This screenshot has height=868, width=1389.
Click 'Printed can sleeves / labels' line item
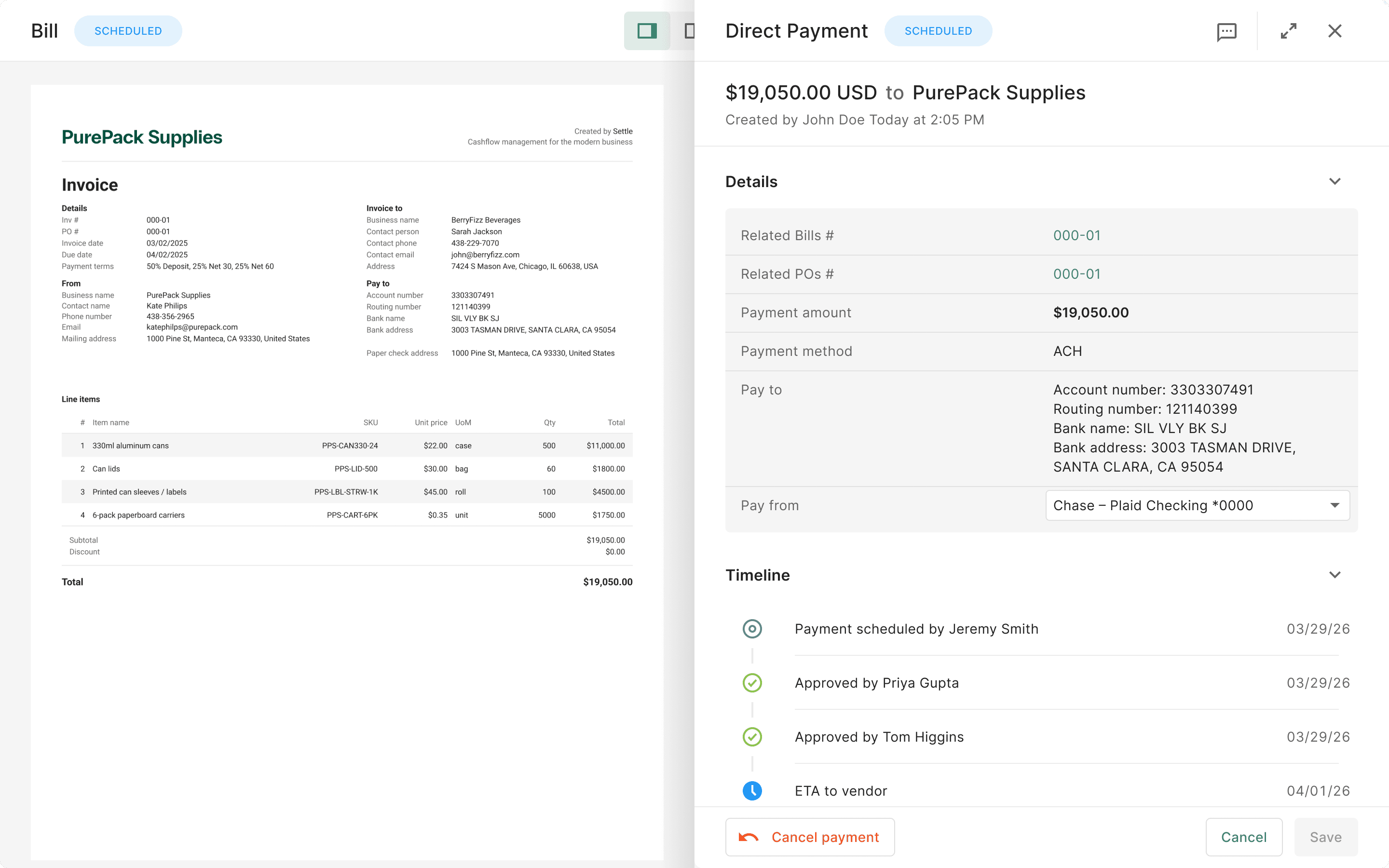coord(139,491)
